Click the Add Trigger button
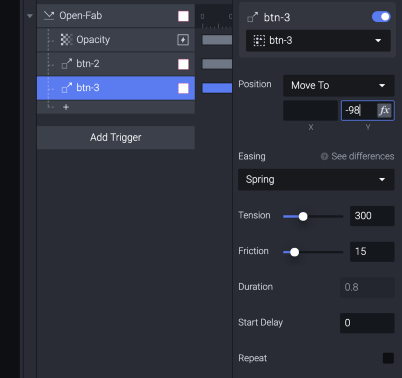The image size is (402, 378). click(116, 137)
